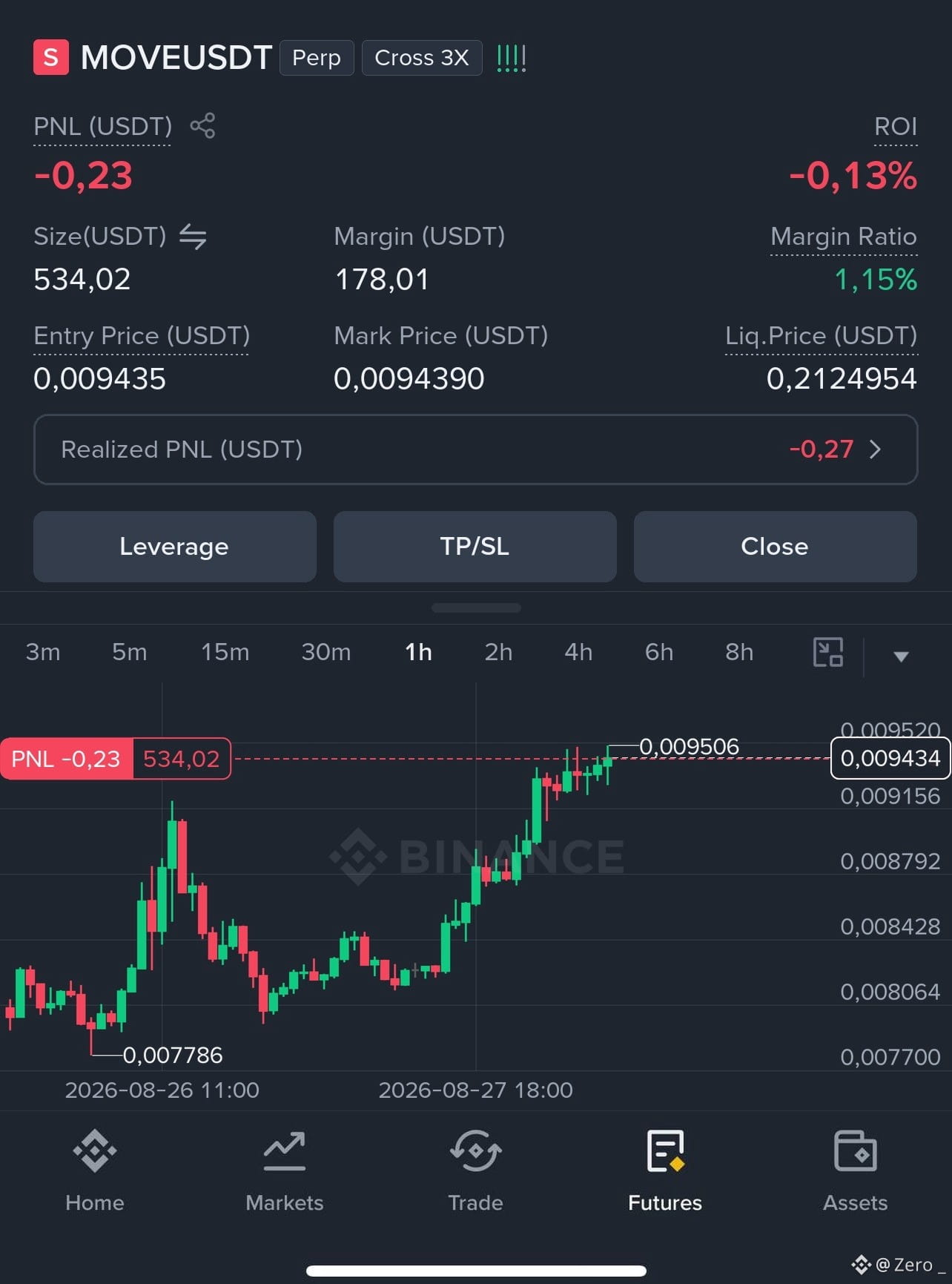Screen dimensions: 952x1284
Task: Open the Assets wallet icon
Action: pyautogui.click(x=856, y=1151)
